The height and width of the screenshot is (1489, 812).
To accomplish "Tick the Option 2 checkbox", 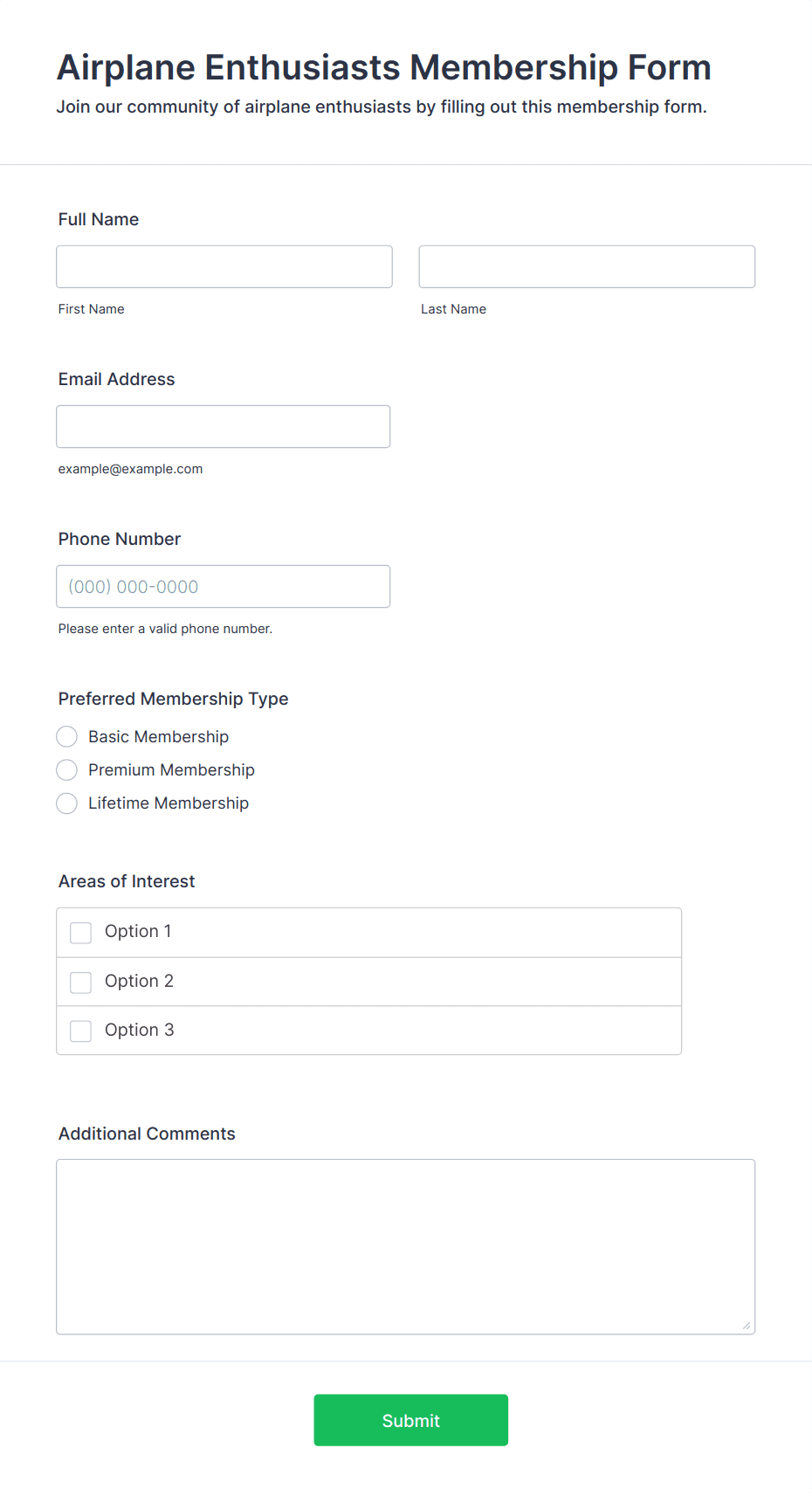I will (x=81, y=982).
